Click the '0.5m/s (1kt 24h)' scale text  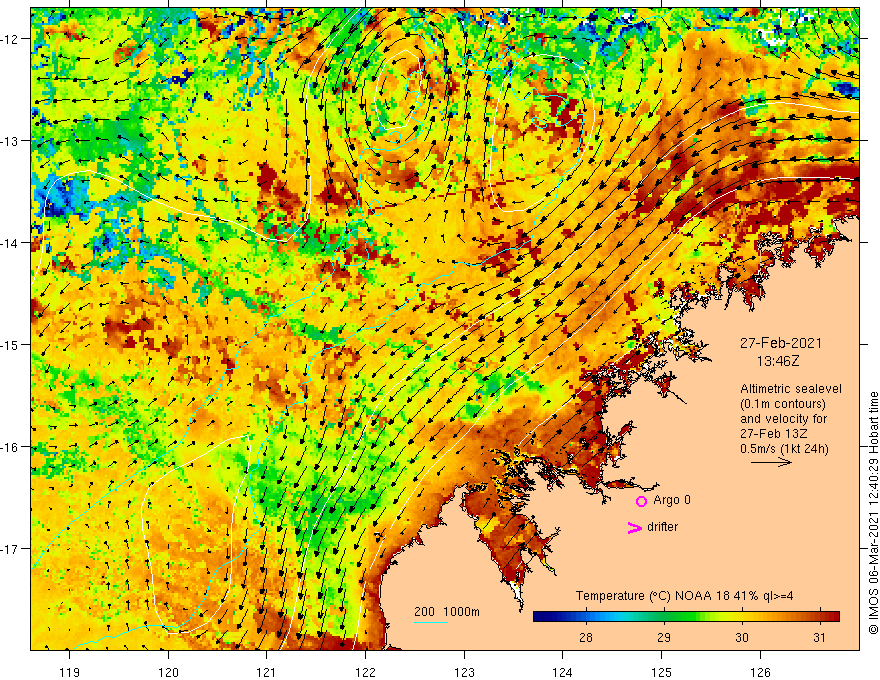(x=784, y=449)
